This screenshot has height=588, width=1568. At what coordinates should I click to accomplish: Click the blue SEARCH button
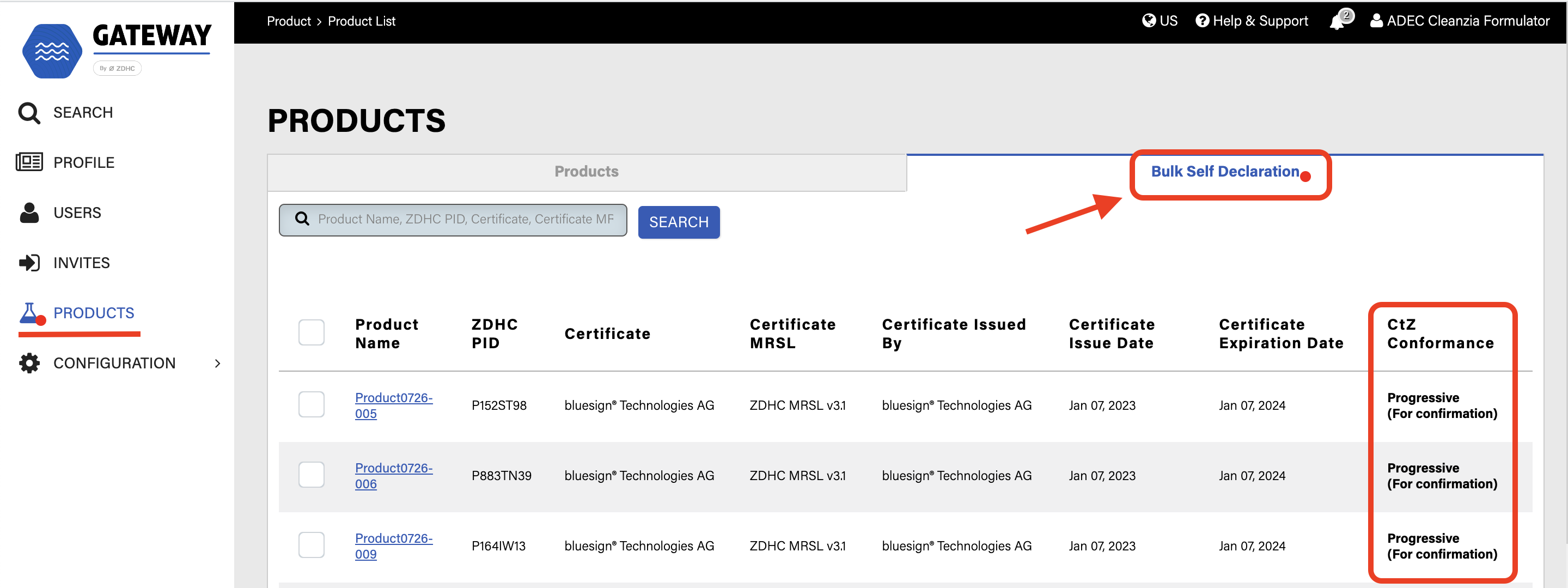(x=679, y=222)
